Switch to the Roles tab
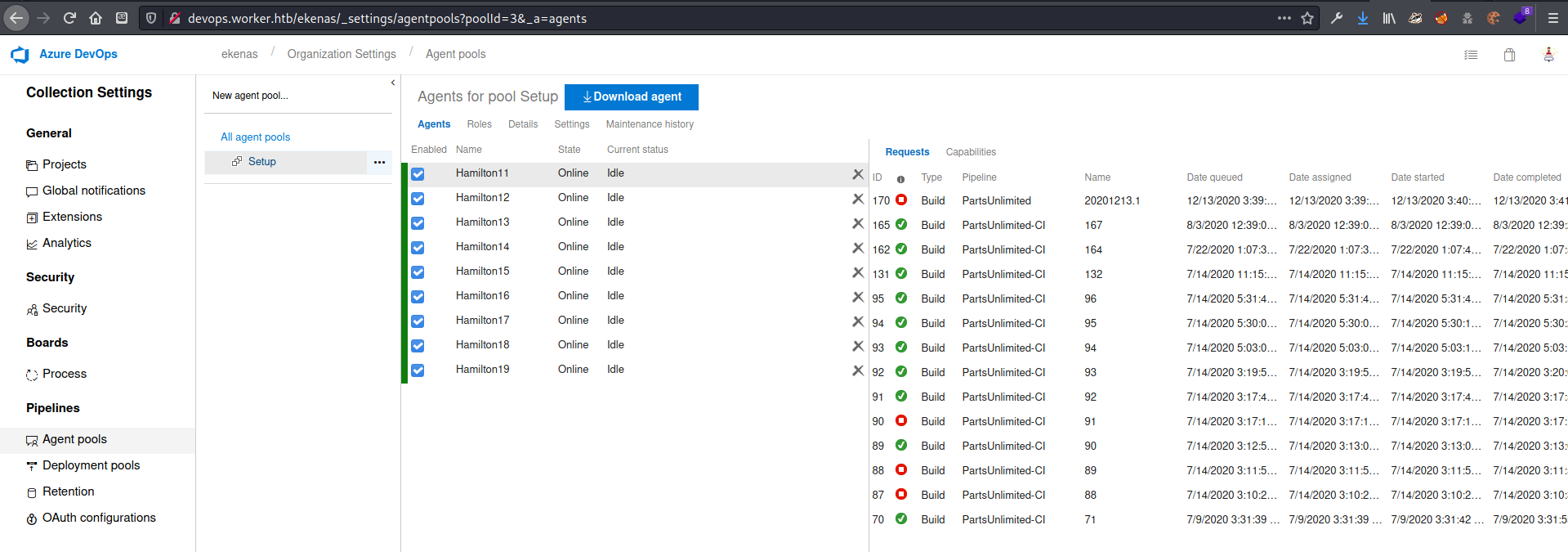 click(480, 124)
